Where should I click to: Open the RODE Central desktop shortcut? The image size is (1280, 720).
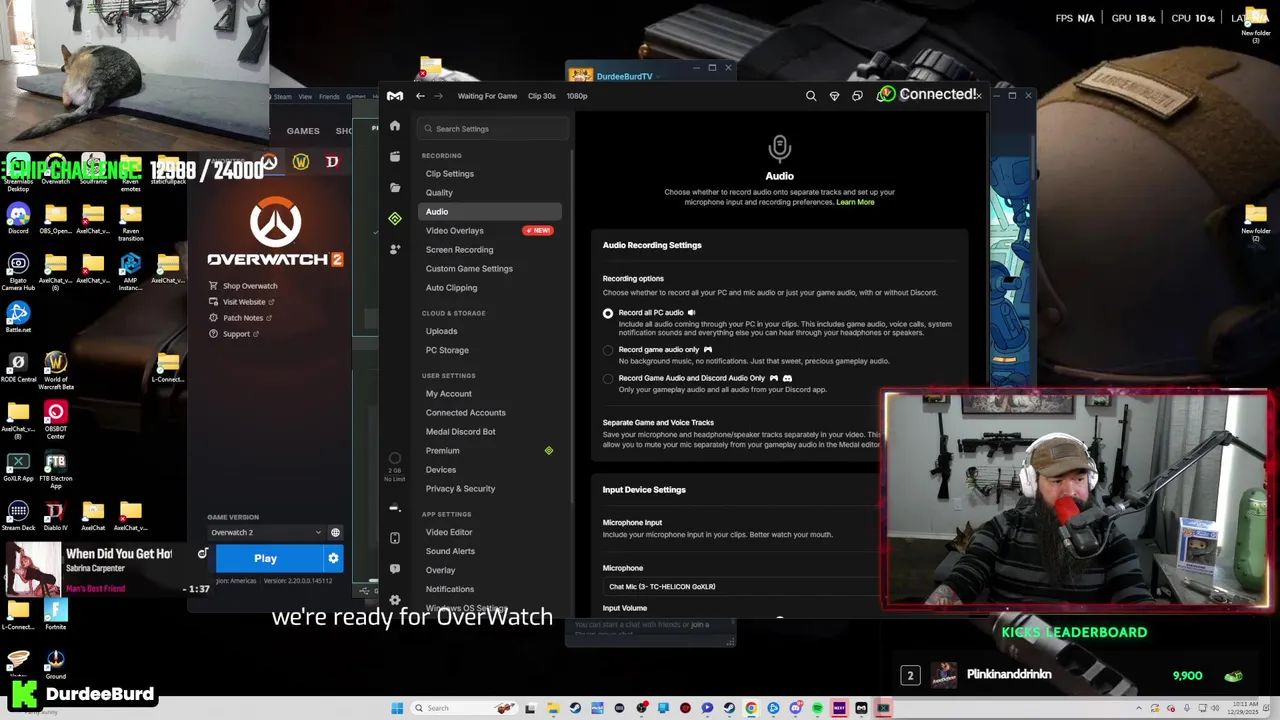[x=18, y=367]
